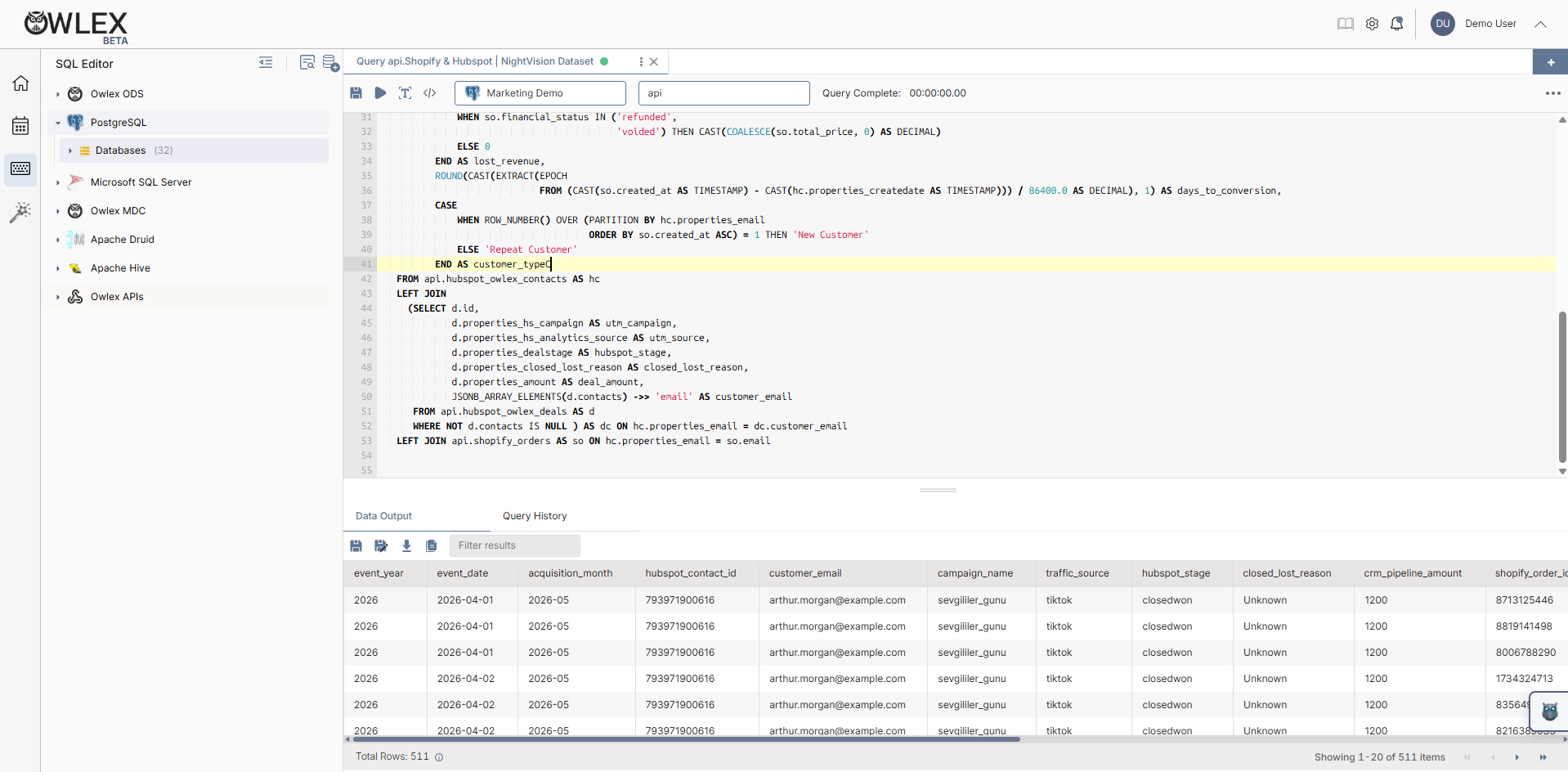Sort by event_year column header

coord(379,573)
